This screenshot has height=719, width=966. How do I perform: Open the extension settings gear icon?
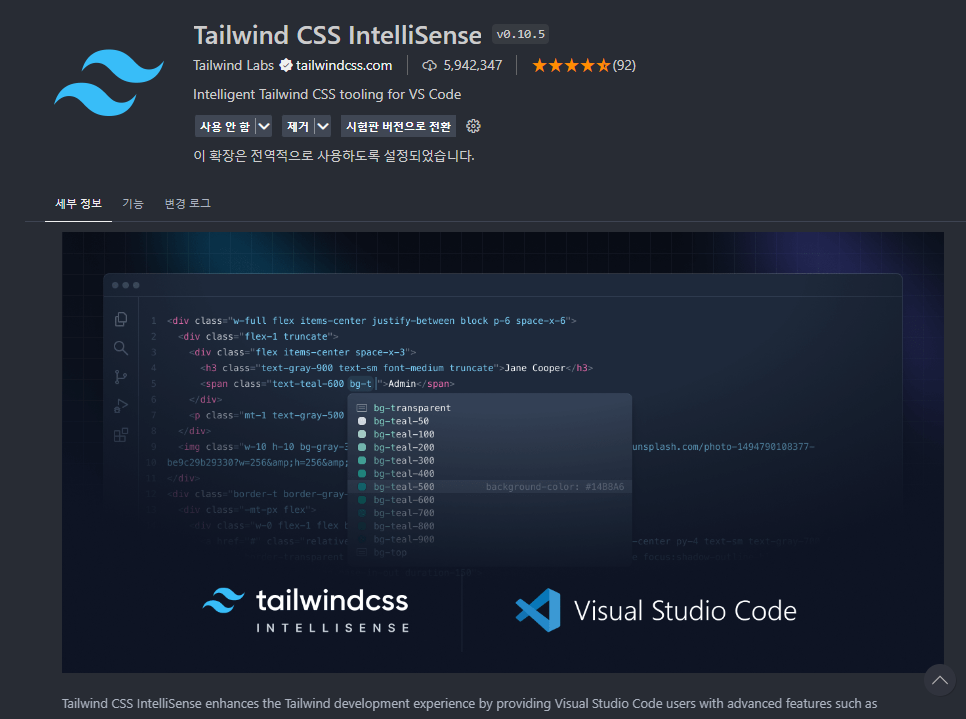point(473,126)
